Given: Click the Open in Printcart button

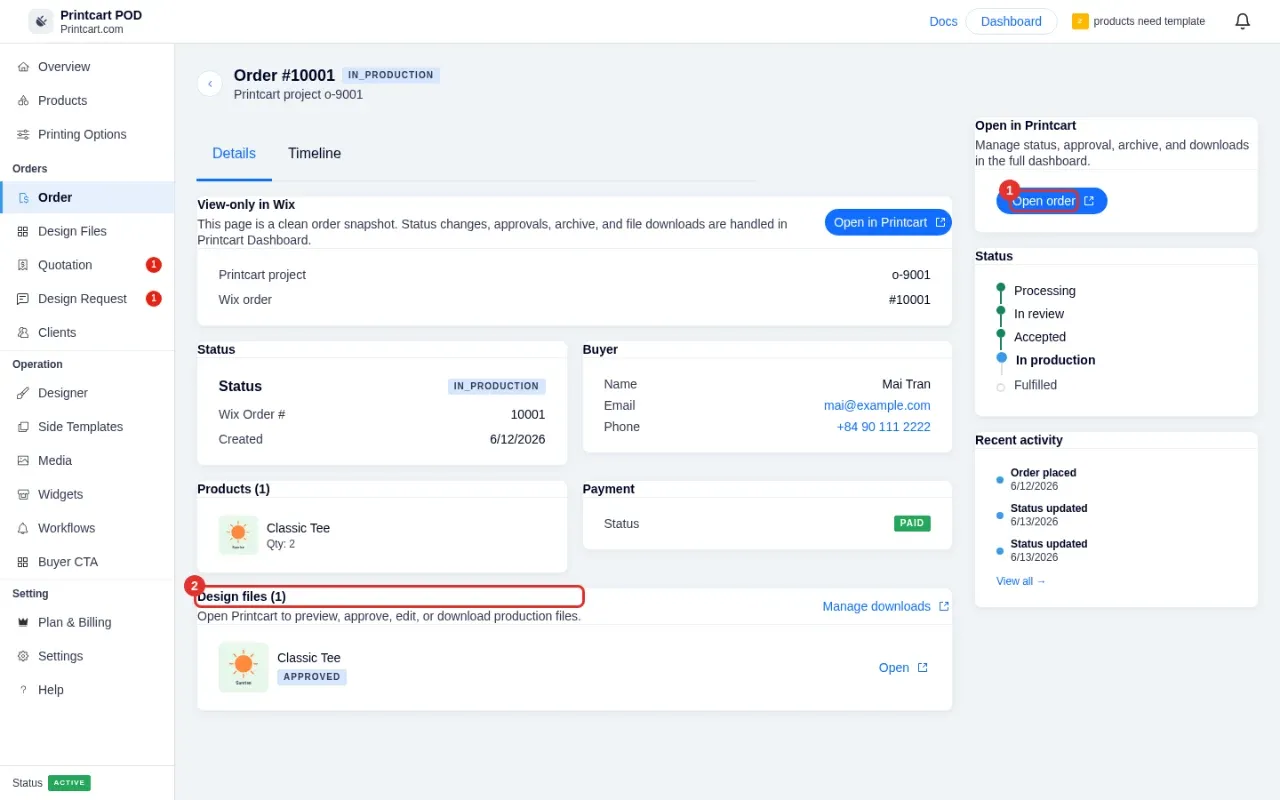Looking at the screenshot, I should pos(888,222).
